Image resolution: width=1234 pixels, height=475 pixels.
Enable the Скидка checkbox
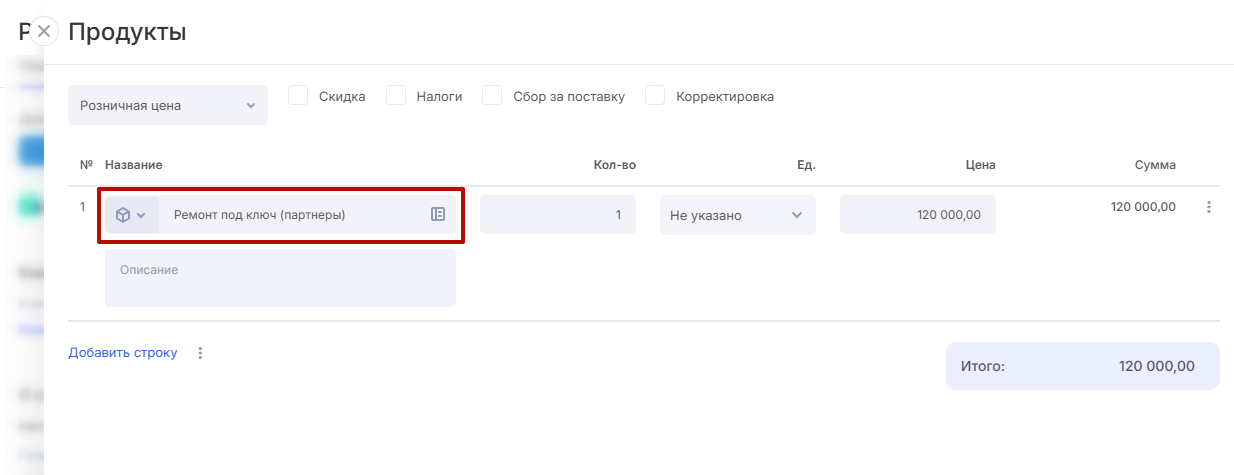point(298,96)
